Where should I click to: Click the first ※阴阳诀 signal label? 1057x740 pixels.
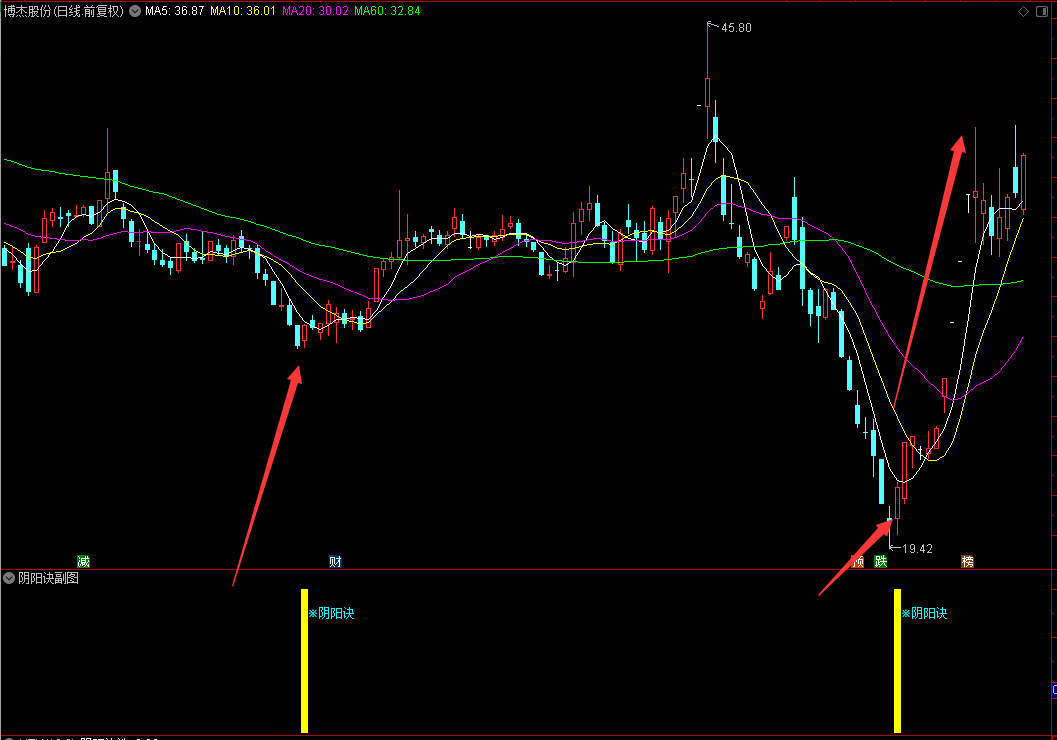[x=331, y=613]
